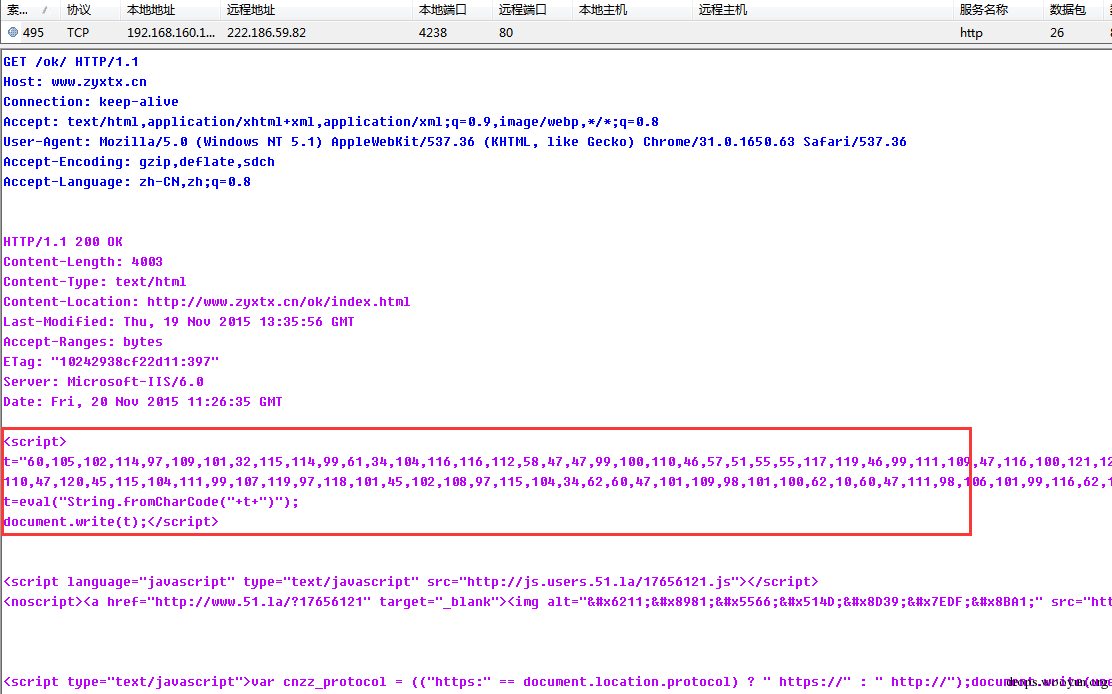
Task: Click the line starting with 110,47,120,45
Action: click(x=557, y=481)
